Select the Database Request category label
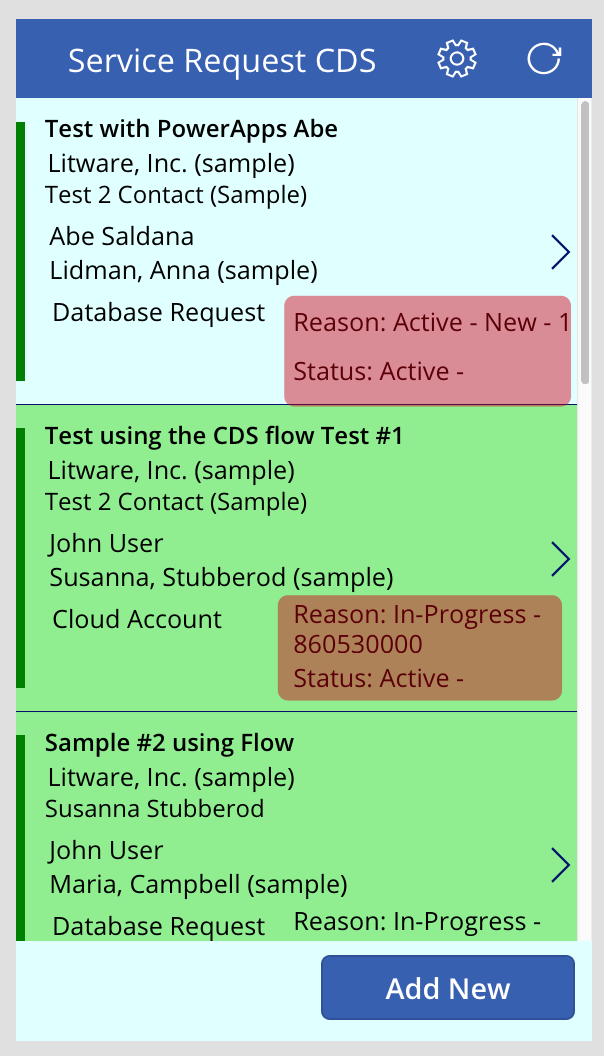The width and height of the screenshot is (604, 1056). coord(158,312)
